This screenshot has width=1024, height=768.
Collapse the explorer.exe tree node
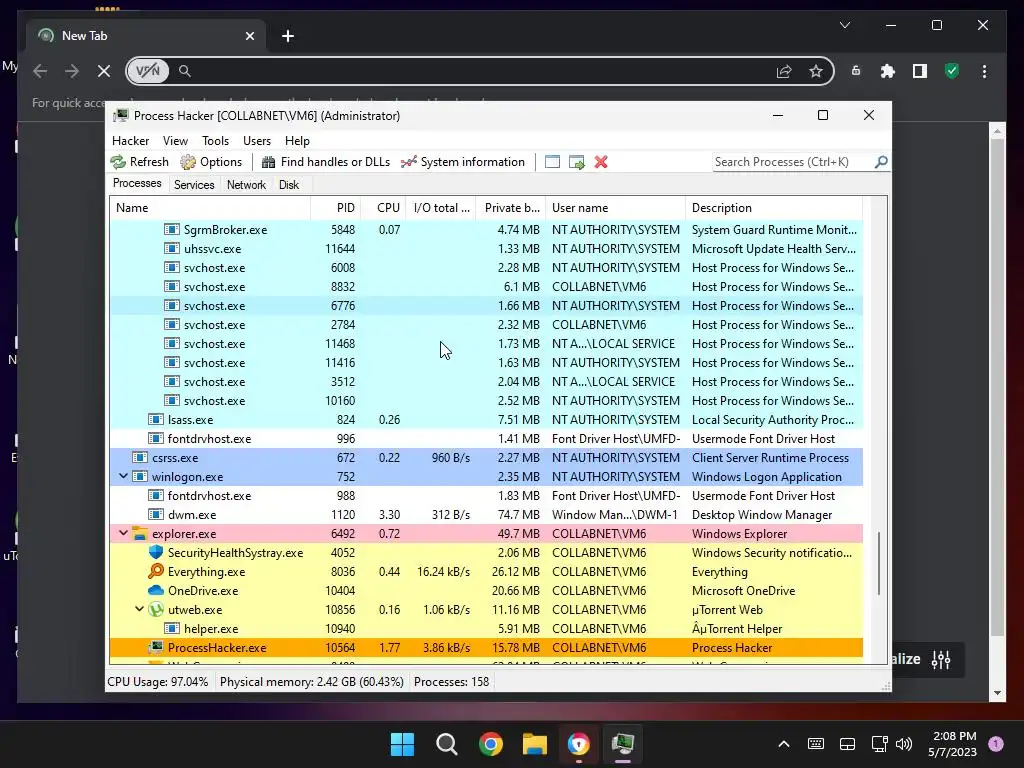(123, 534)
